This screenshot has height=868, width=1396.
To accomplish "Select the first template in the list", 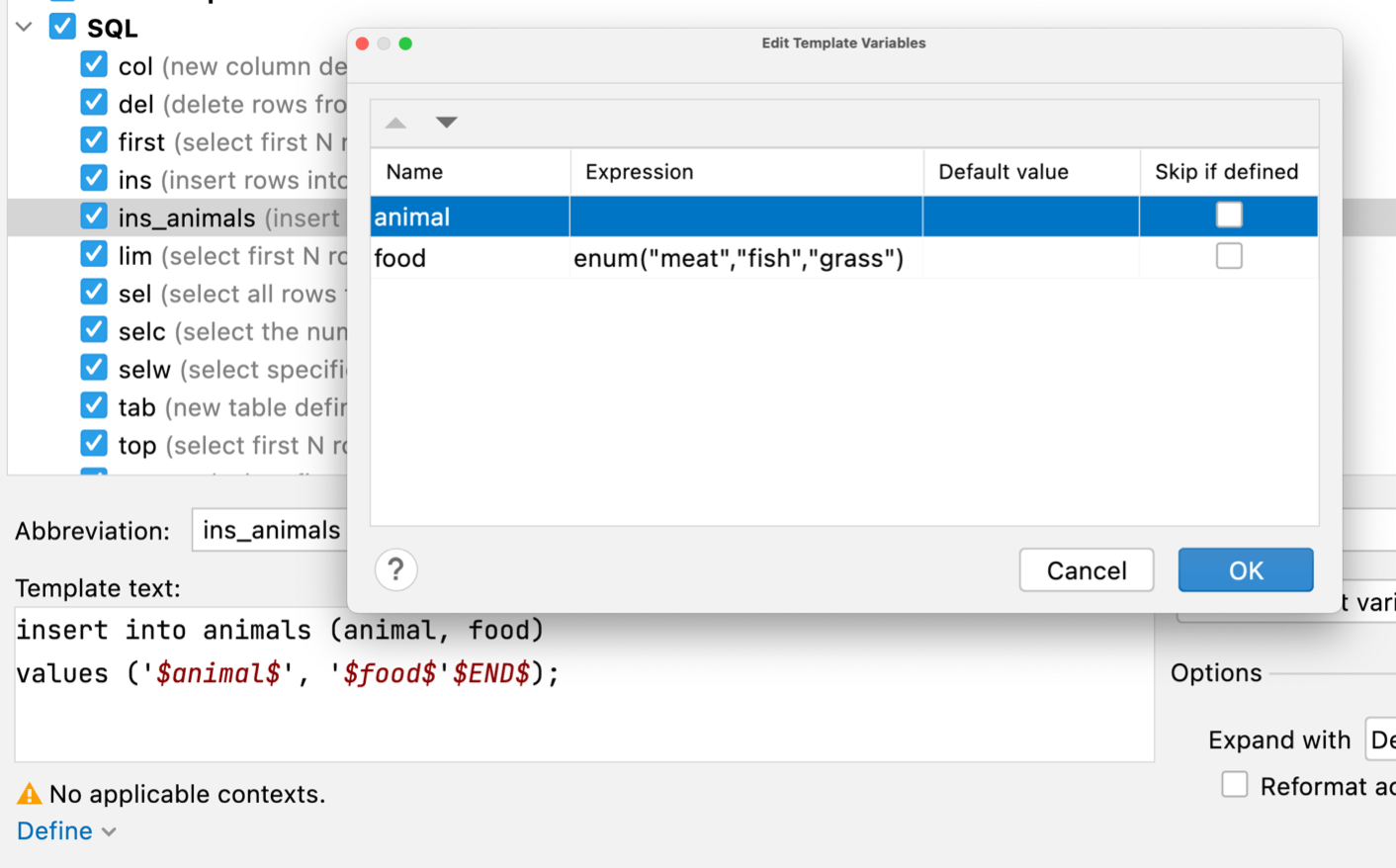I will pos(232,142).
